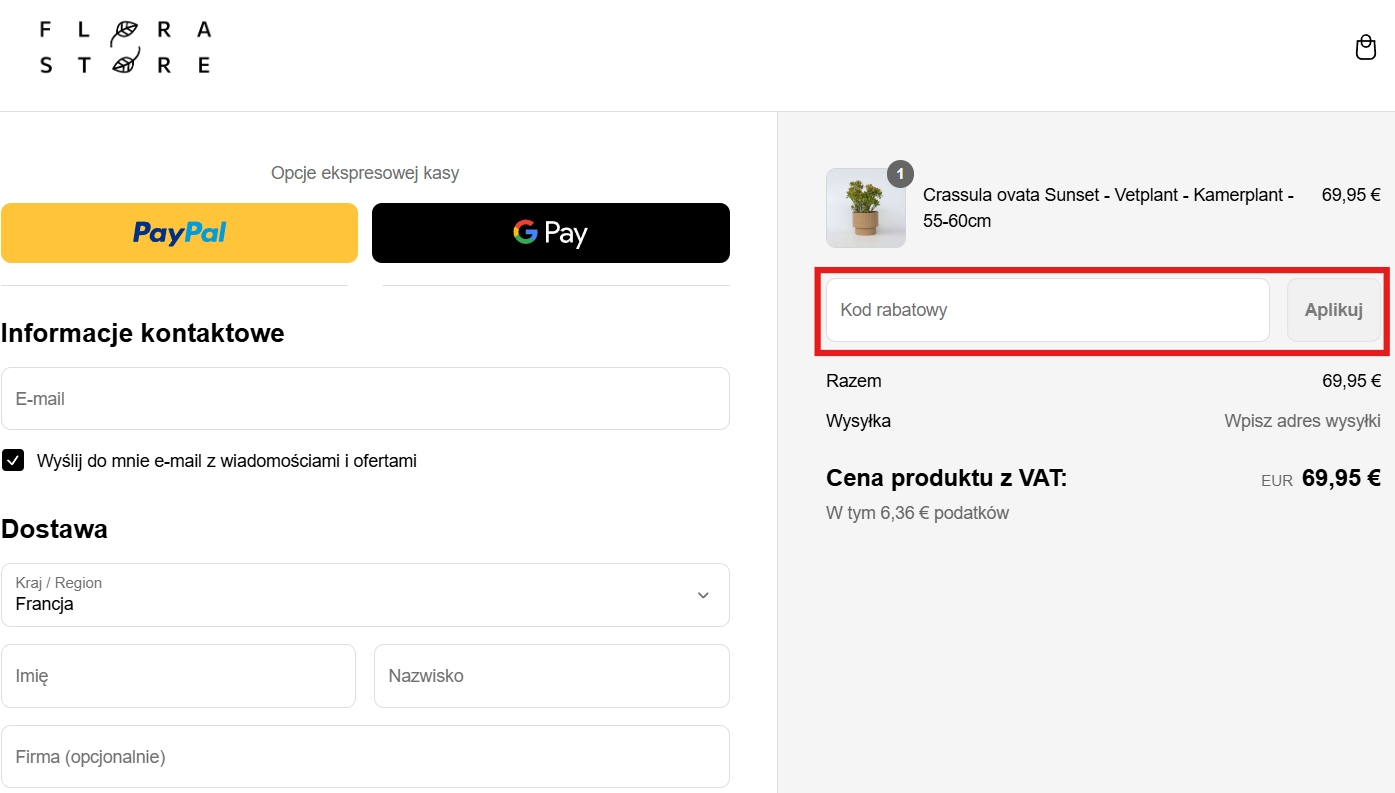Click the Dostawa section heading

click(55, 529)
